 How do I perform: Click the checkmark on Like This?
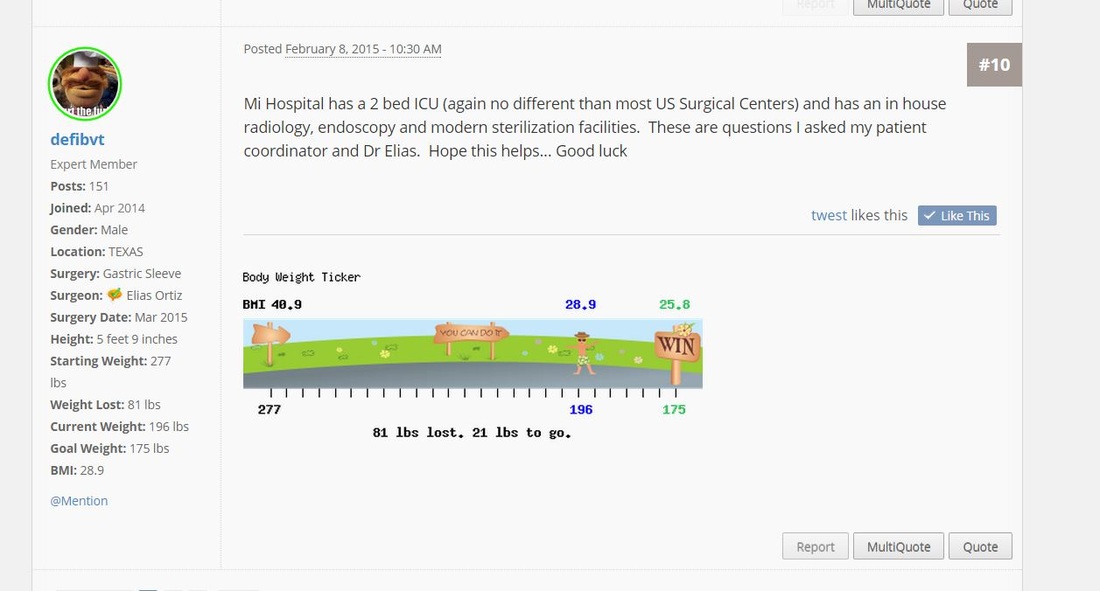[930, 215]
